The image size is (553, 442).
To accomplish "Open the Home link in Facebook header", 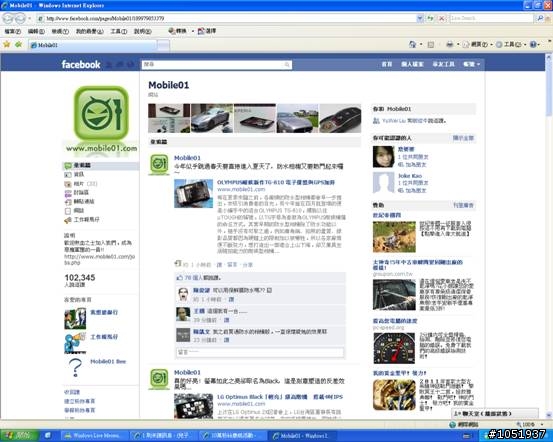I will [387, 64].
